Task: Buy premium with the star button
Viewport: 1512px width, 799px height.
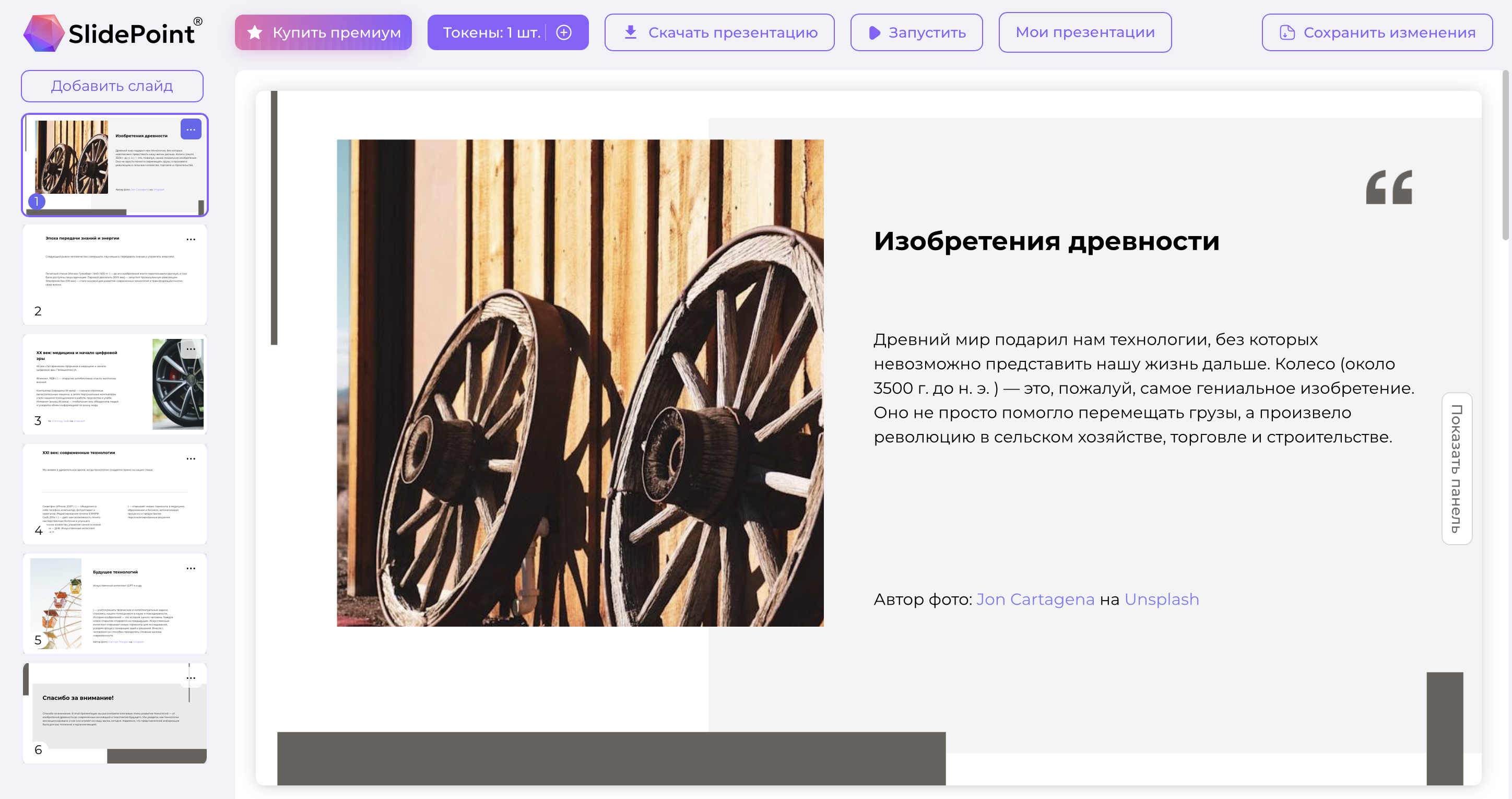Action: tap(323, 32)
